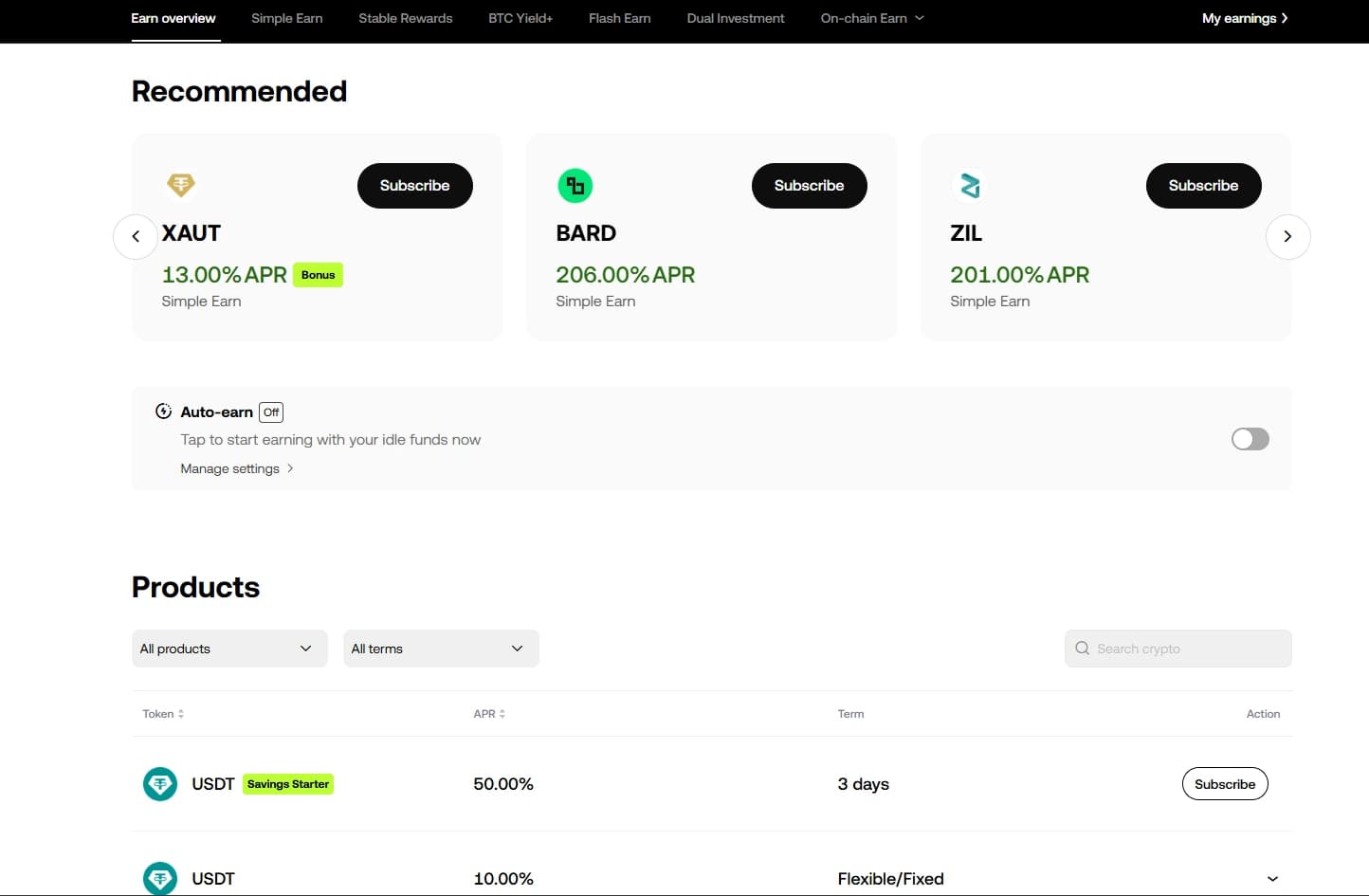Turn on the Auto-earn switch
Screen dimensions: 1369x896
pyautogui.click(x=1250, y=439)
